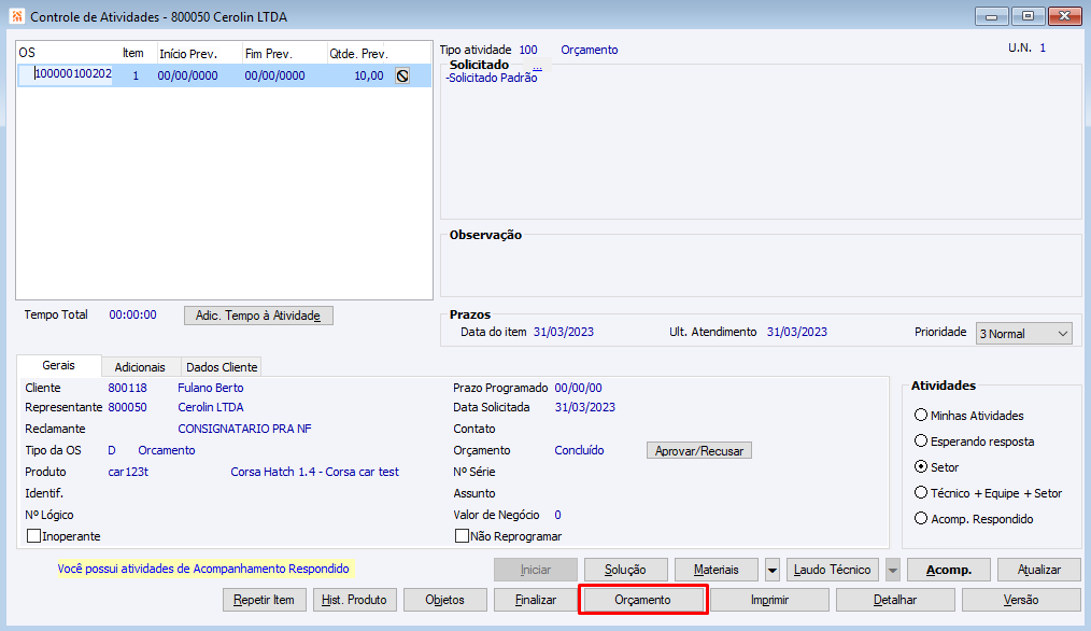Image resolution: width=1091 pixels, height=631 pixels.
Task: Open the Materiais button
Action: [716, 570]
